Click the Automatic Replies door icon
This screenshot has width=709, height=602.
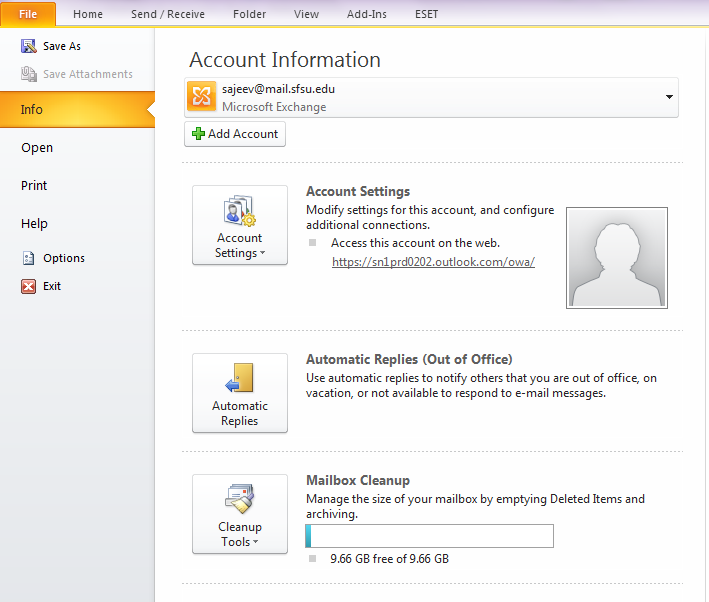tap(240, 377)
